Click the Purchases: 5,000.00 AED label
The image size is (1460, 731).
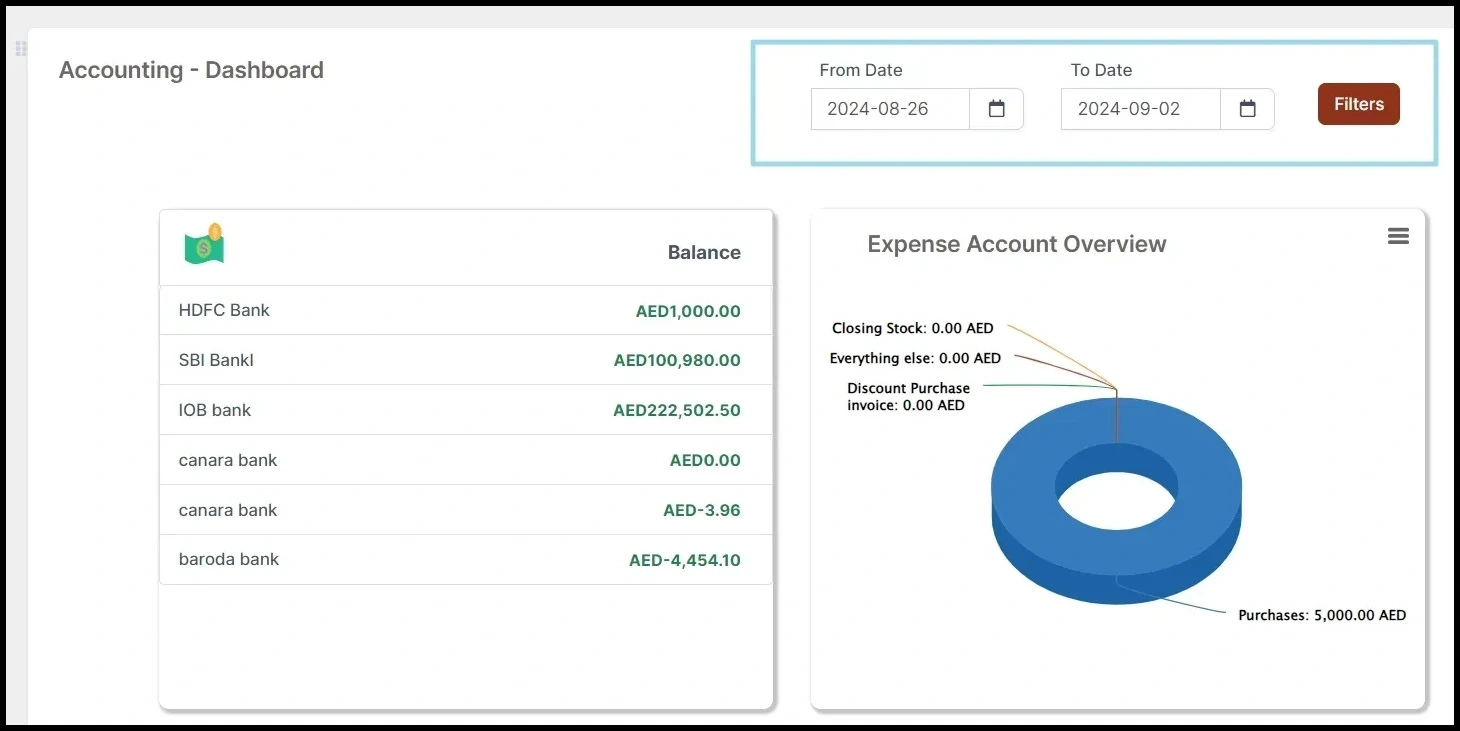pos(1322,615)
